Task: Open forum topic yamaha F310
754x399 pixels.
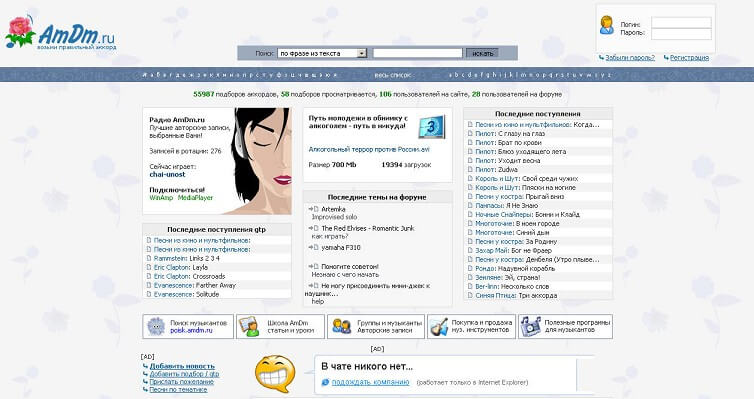Action: [x=340, y=248]
